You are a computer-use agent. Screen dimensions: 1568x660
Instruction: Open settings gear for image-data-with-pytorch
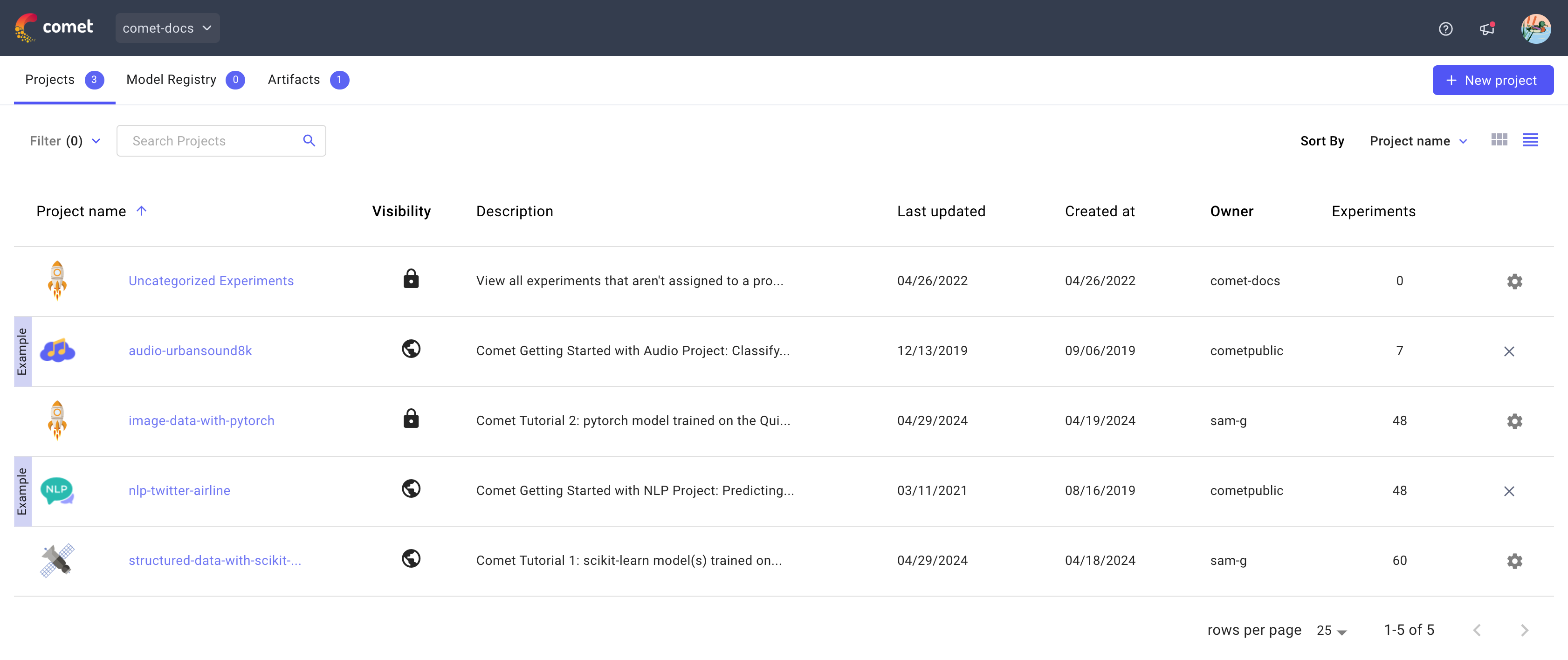1514,420
